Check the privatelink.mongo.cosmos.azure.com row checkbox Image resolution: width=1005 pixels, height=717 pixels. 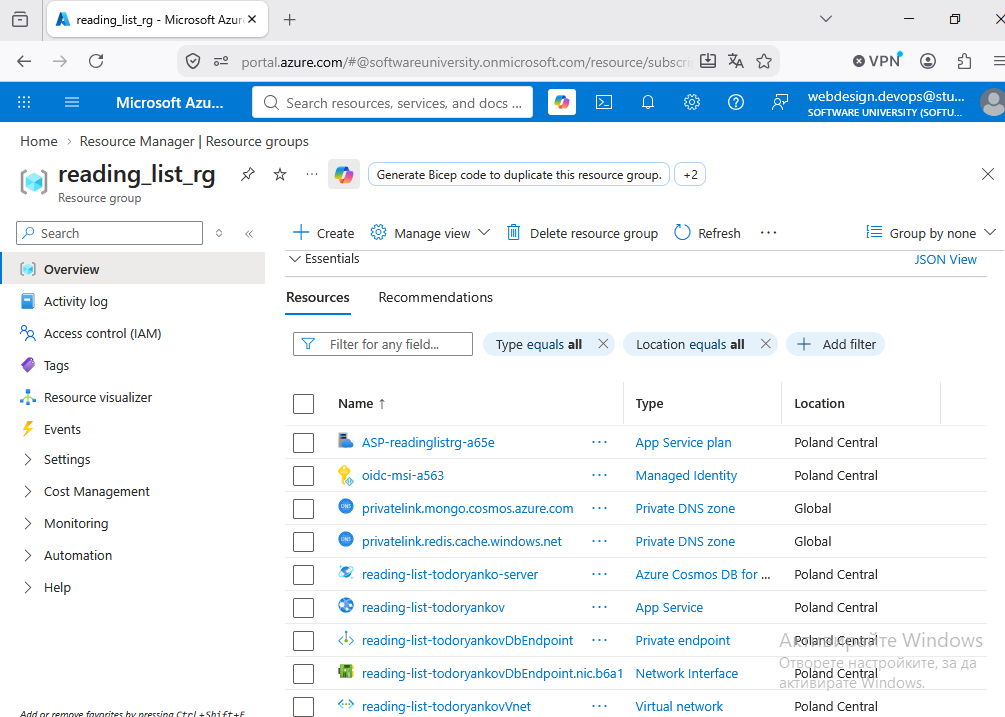303,509
